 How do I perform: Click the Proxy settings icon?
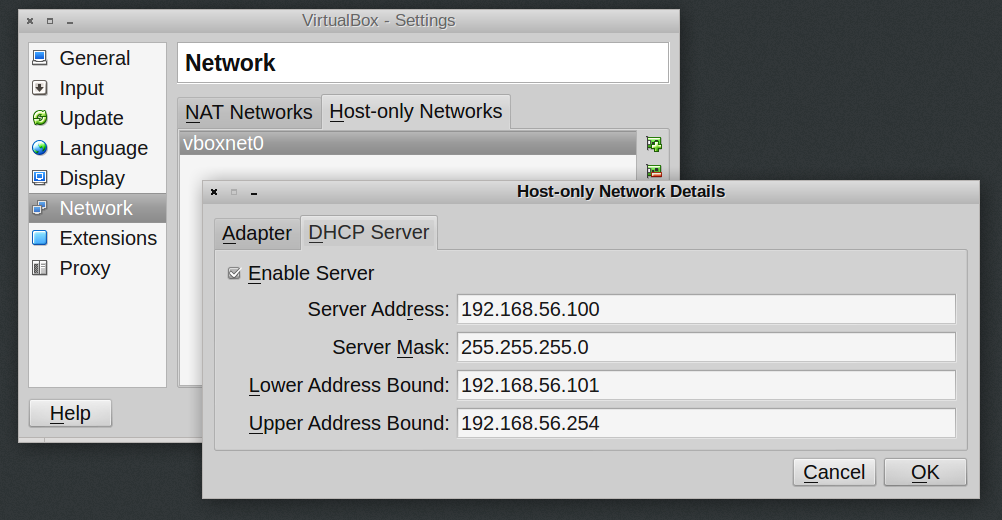[x=40, y=268]
